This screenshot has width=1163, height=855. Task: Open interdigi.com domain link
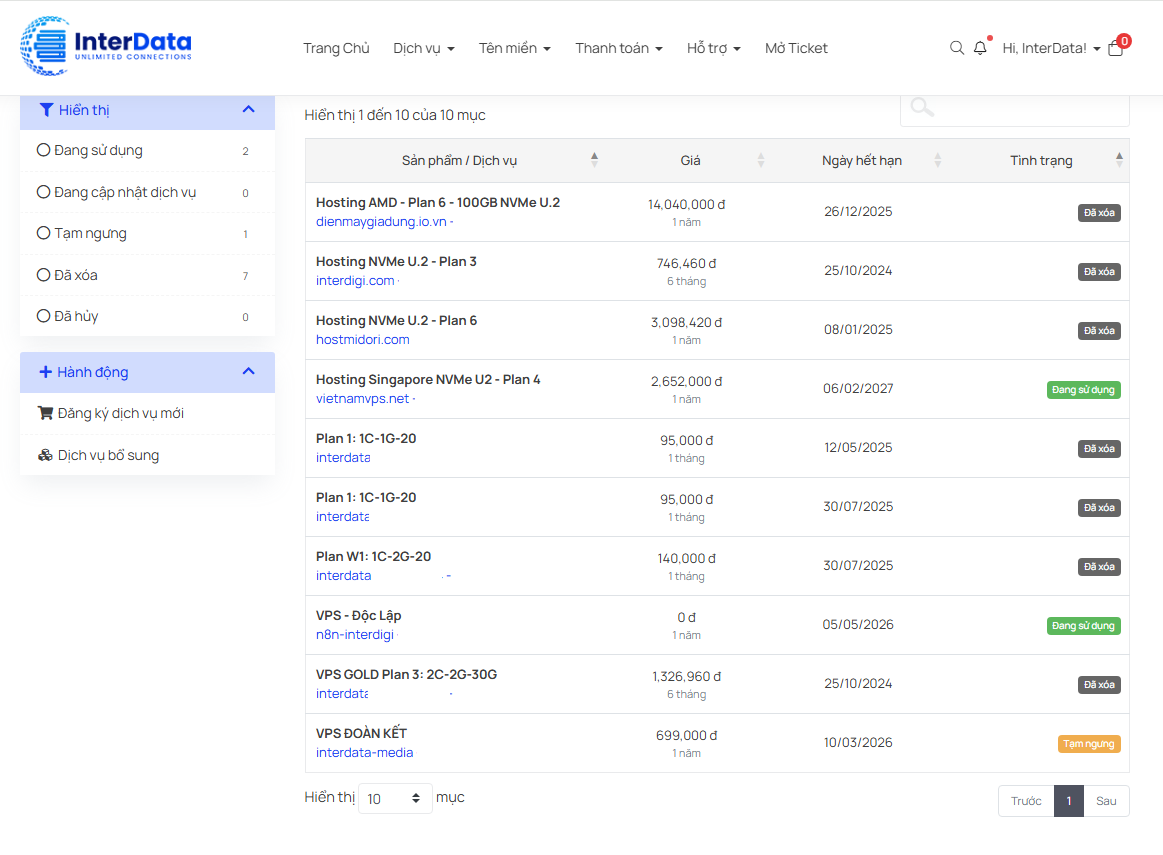pos(355,281)
